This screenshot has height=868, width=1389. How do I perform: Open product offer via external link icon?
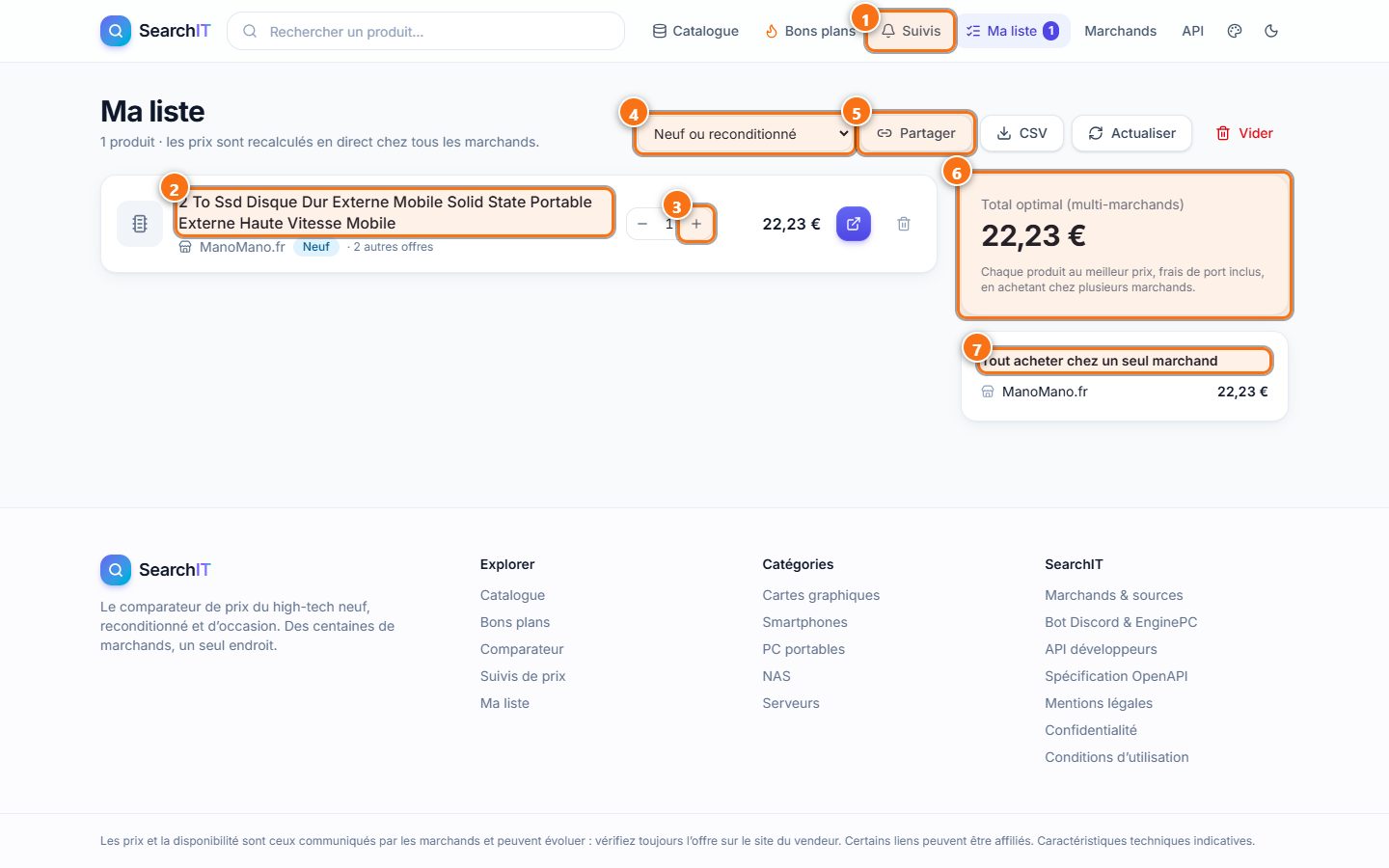[x=854, y=224]
